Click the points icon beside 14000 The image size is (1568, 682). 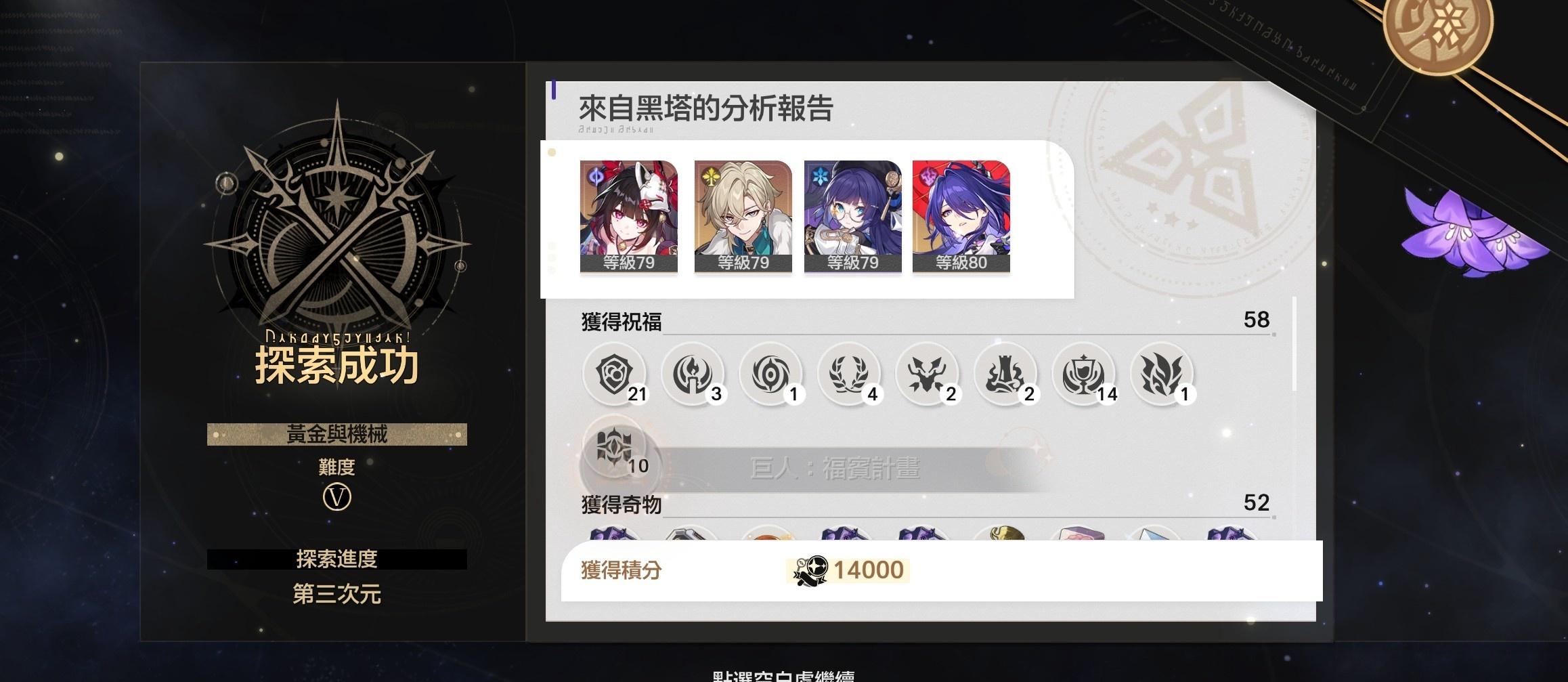click(x=810, y=570)
